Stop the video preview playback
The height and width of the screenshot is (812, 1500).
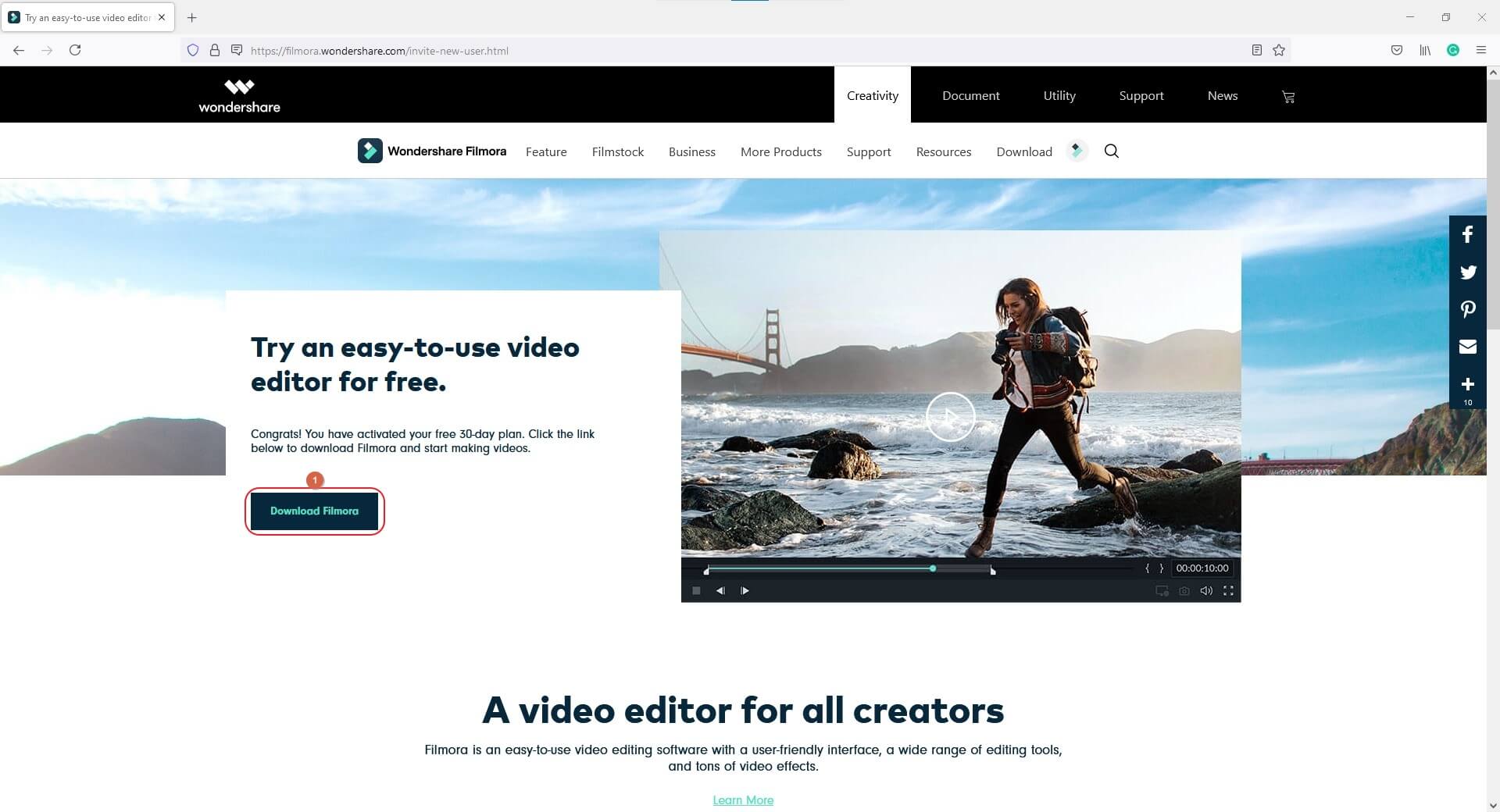[696, 591]
